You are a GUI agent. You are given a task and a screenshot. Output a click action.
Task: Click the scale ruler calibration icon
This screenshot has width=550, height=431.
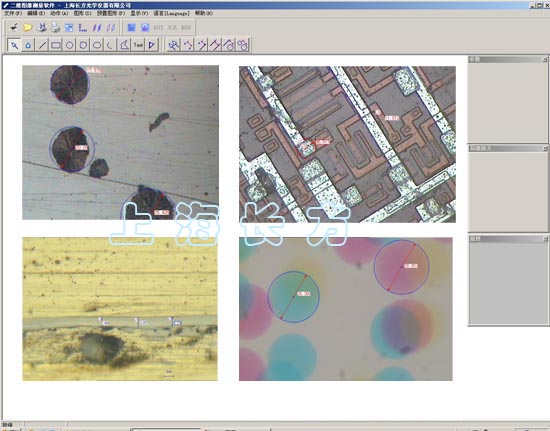[x=83, y=27]
